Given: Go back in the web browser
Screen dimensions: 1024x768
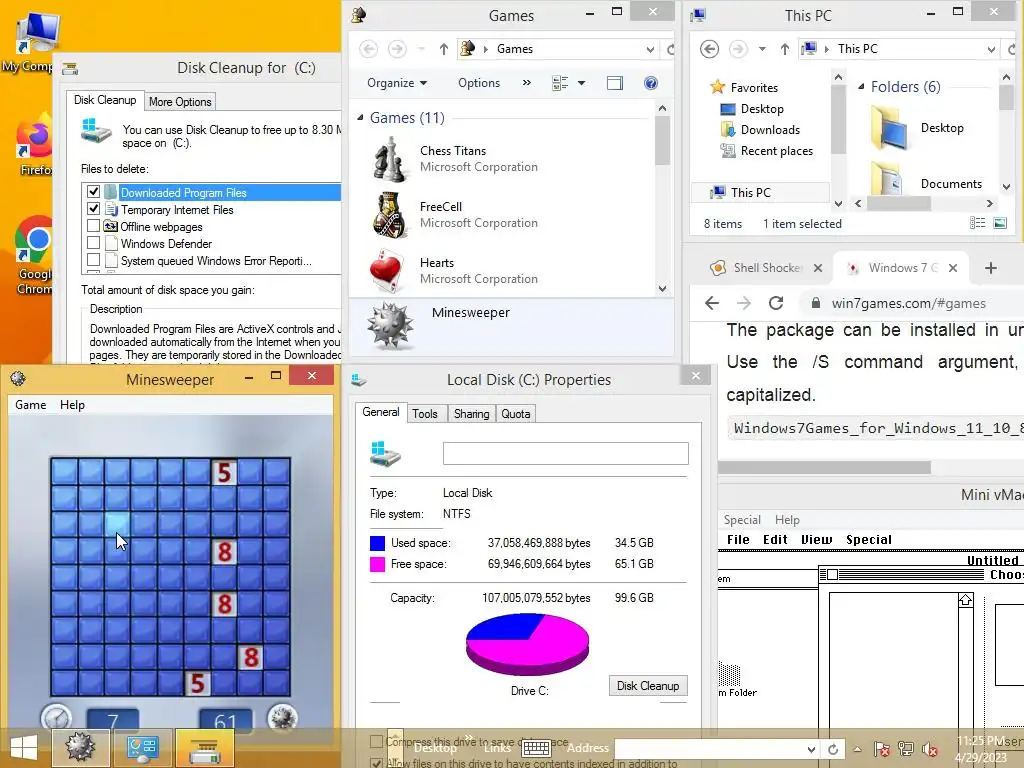Looking at the screenshot, I should [x=712, y=303].
